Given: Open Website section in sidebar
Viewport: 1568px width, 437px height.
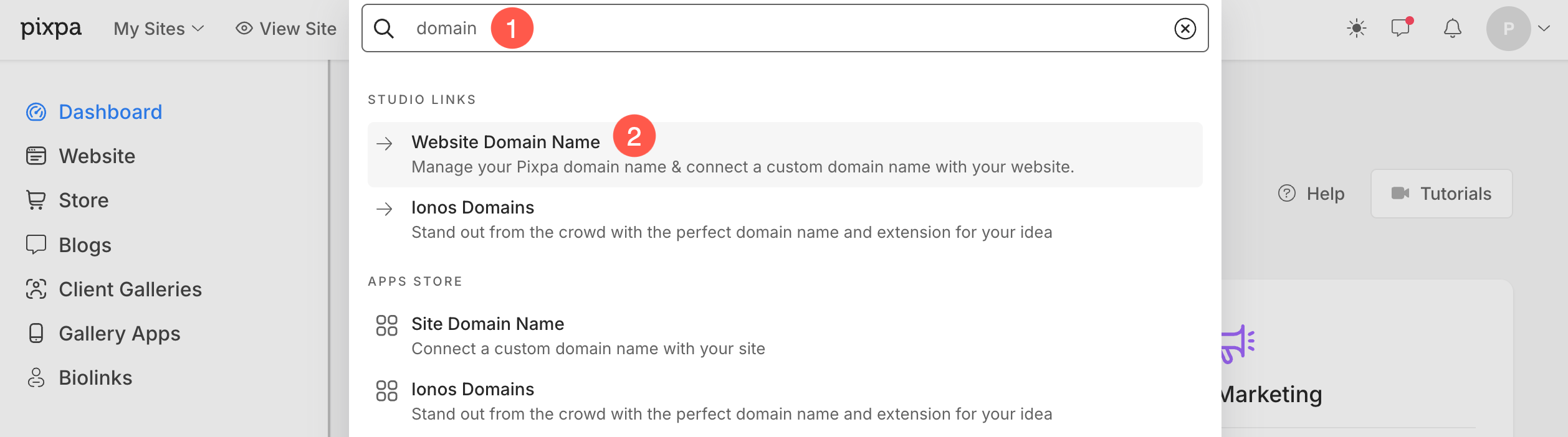Looking at the screenshot, I should 97,156.
